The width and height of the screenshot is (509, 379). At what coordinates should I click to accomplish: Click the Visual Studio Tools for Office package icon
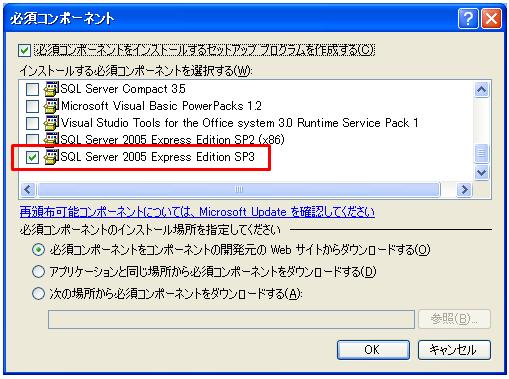(x=51, y=123)
